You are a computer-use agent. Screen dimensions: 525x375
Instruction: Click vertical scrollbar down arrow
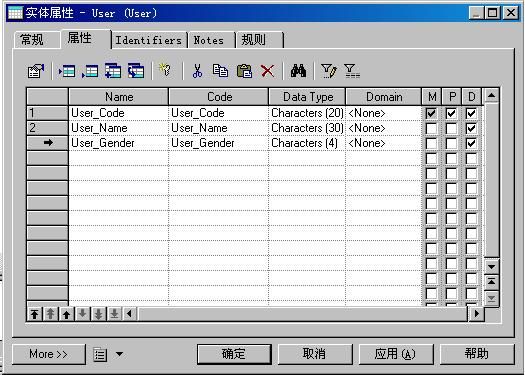[x=492, y=267]
